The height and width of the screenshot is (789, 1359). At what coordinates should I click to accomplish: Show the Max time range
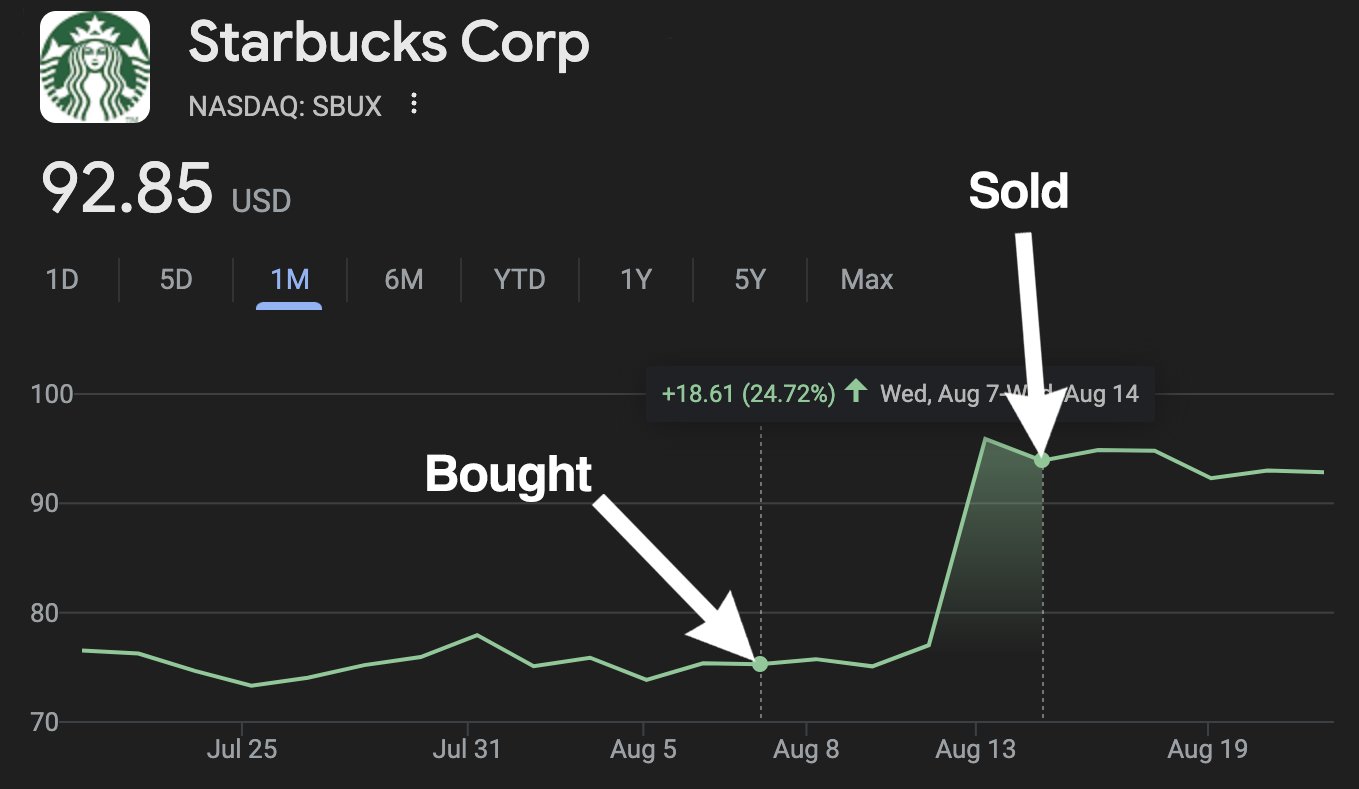[x=866, y=280]
